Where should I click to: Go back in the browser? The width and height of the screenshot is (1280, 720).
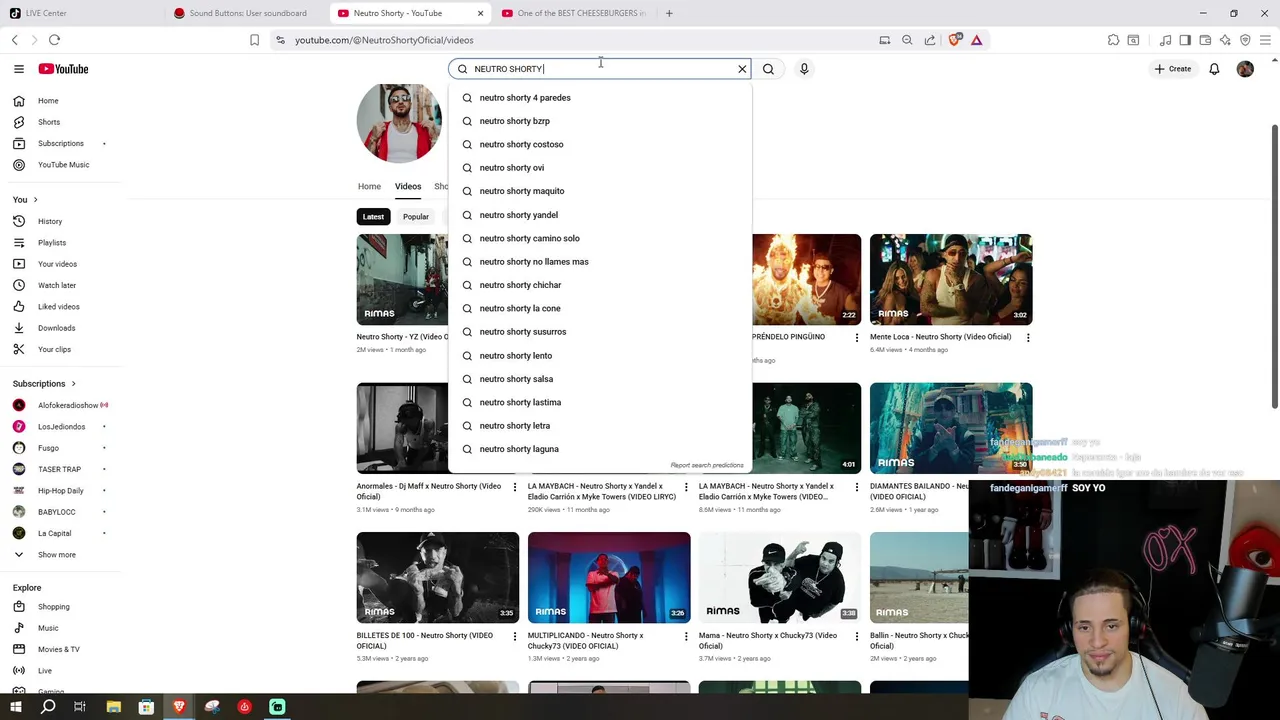pos(14,40)
